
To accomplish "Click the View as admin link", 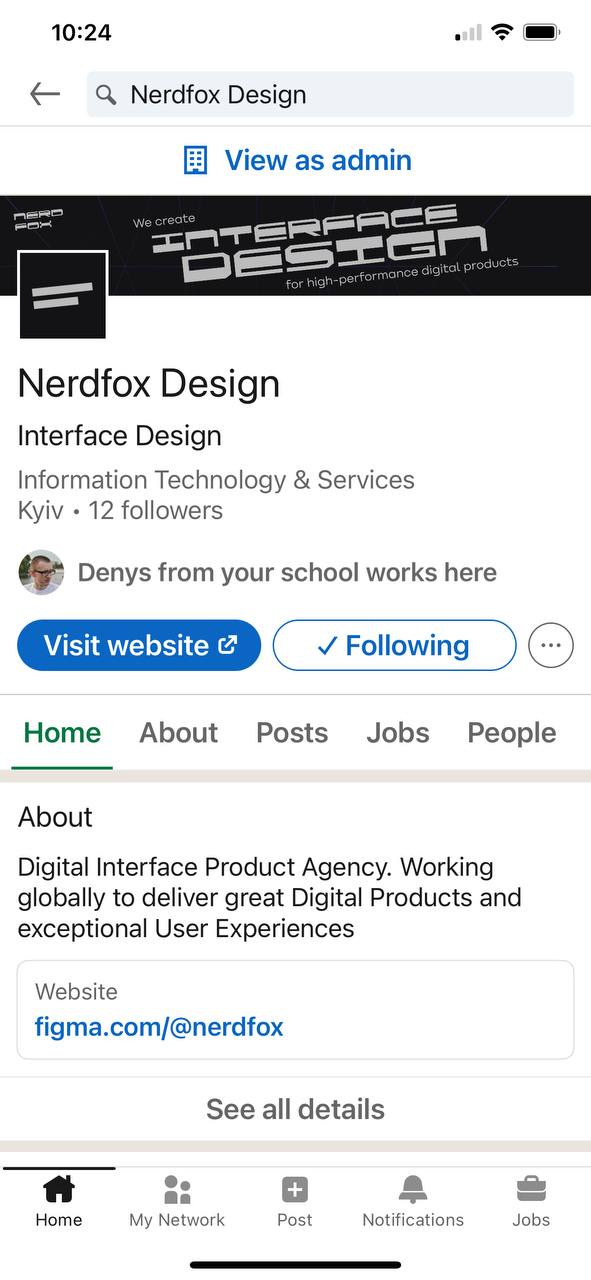I will coord(318,160).
